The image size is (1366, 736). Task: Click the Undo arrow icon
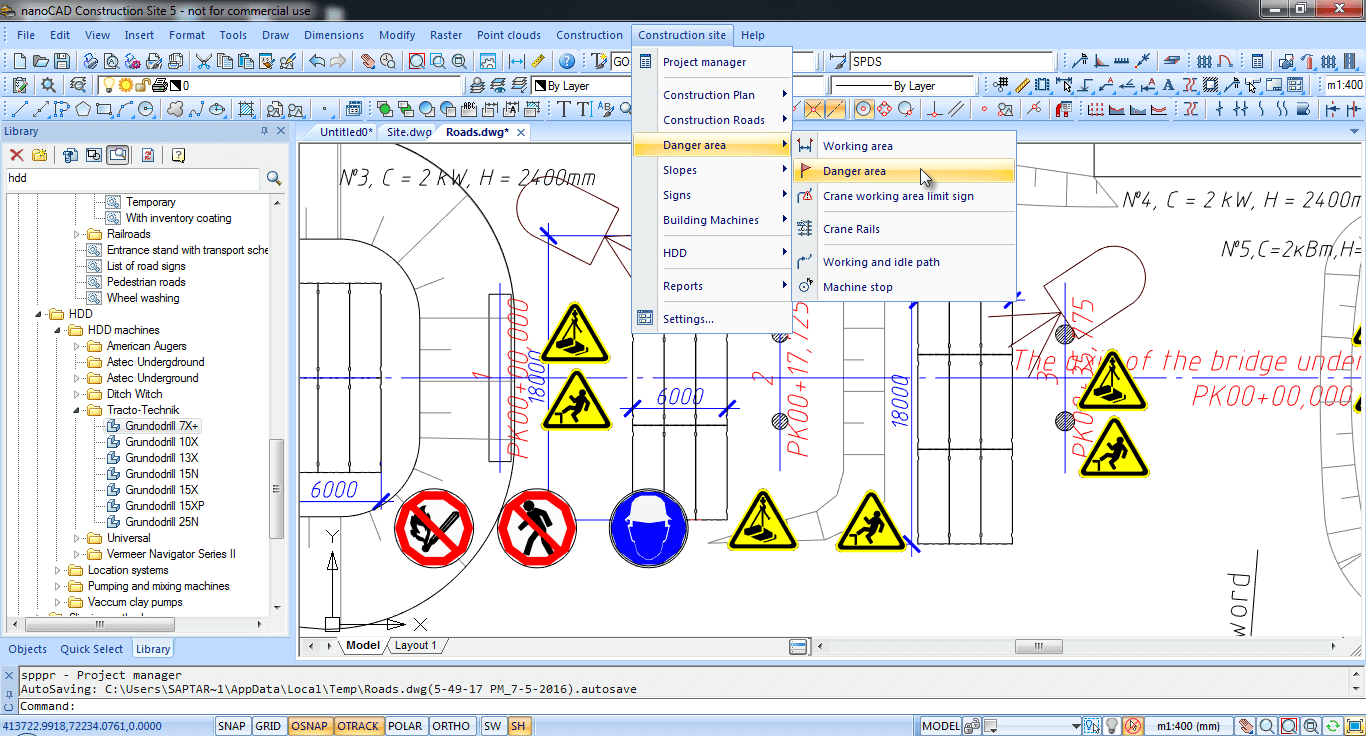tap(316, 61)
